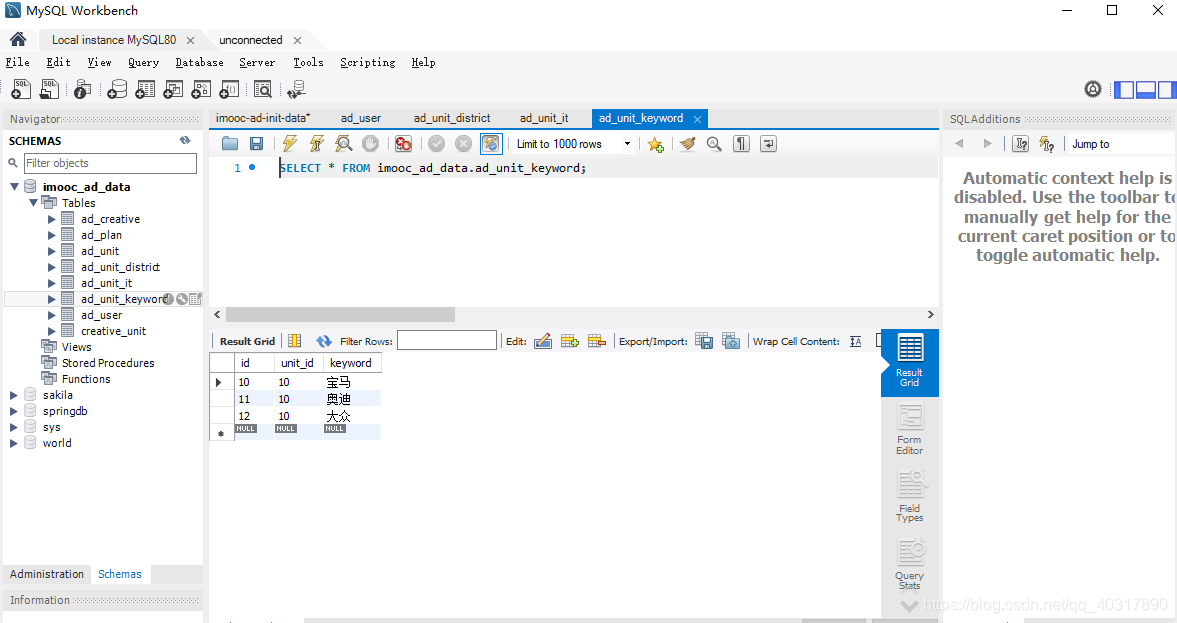Focus the Filter Rows input box
The width and height of the screenshot is (1177, 623).
point(447,341)
